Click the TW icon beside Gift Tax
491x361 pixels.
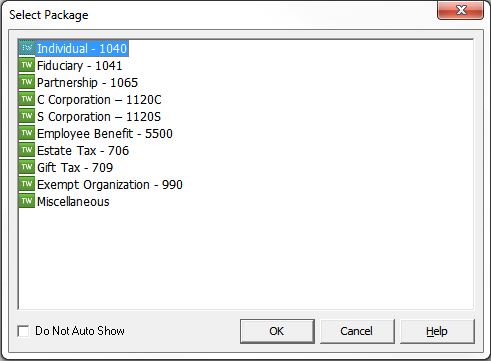pyautogui.click(x=27, y=167)
